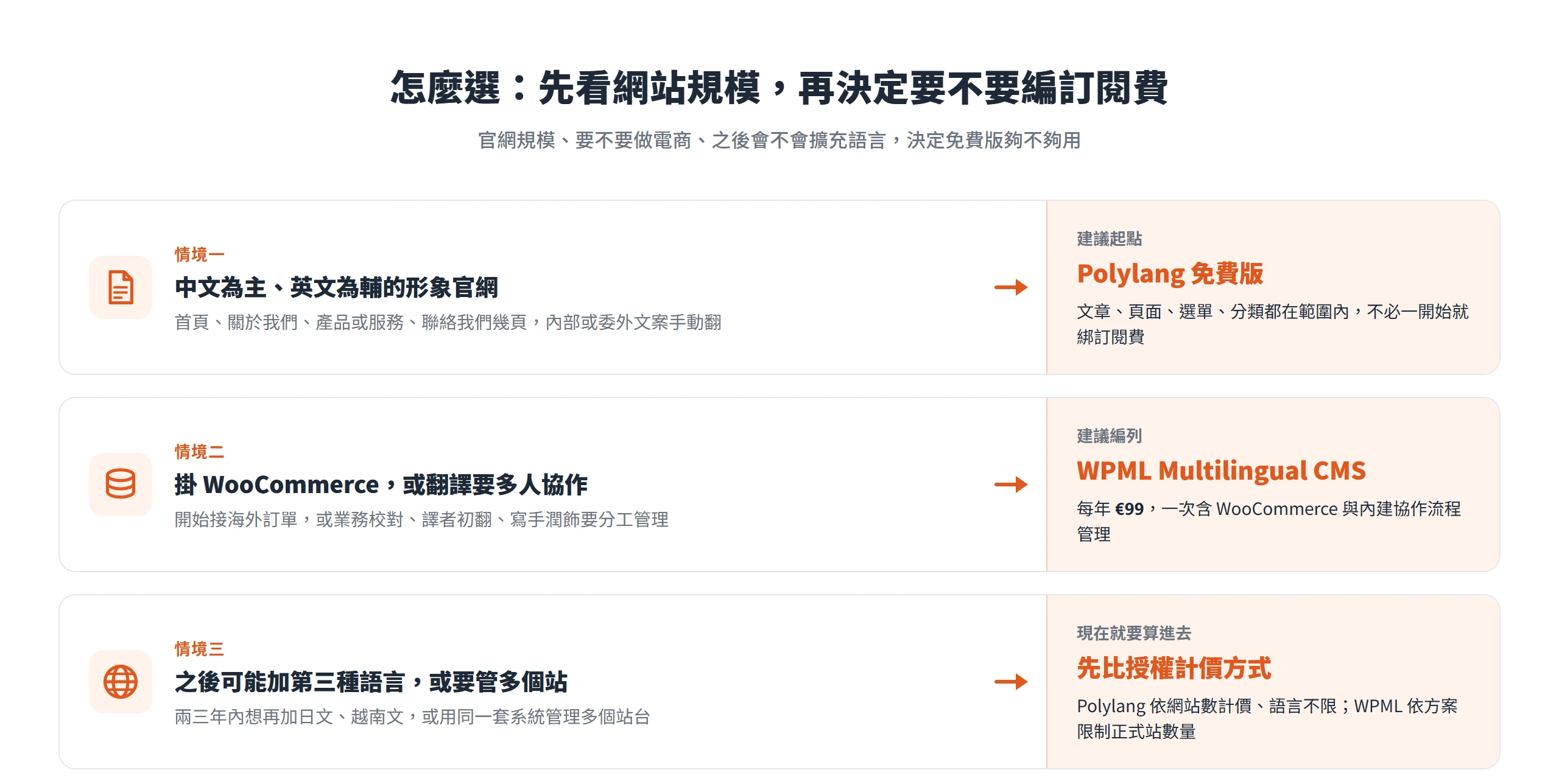Click the title 掛 WooCommerce，或翻譯要多人協作
1559x784 pixels.
pos(381,485)
